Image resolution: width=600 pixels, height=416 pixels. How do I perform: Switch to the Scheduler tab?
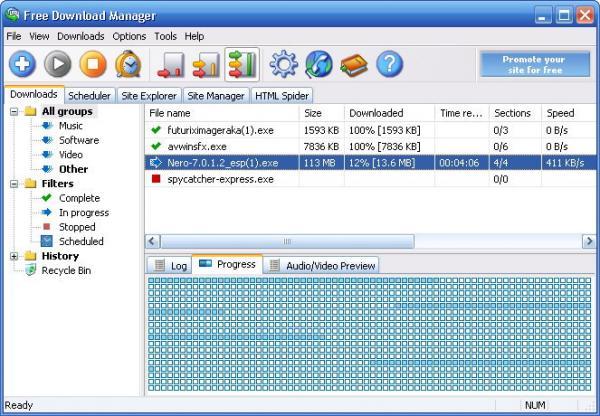pyautogui.click(x=89, y=95)
